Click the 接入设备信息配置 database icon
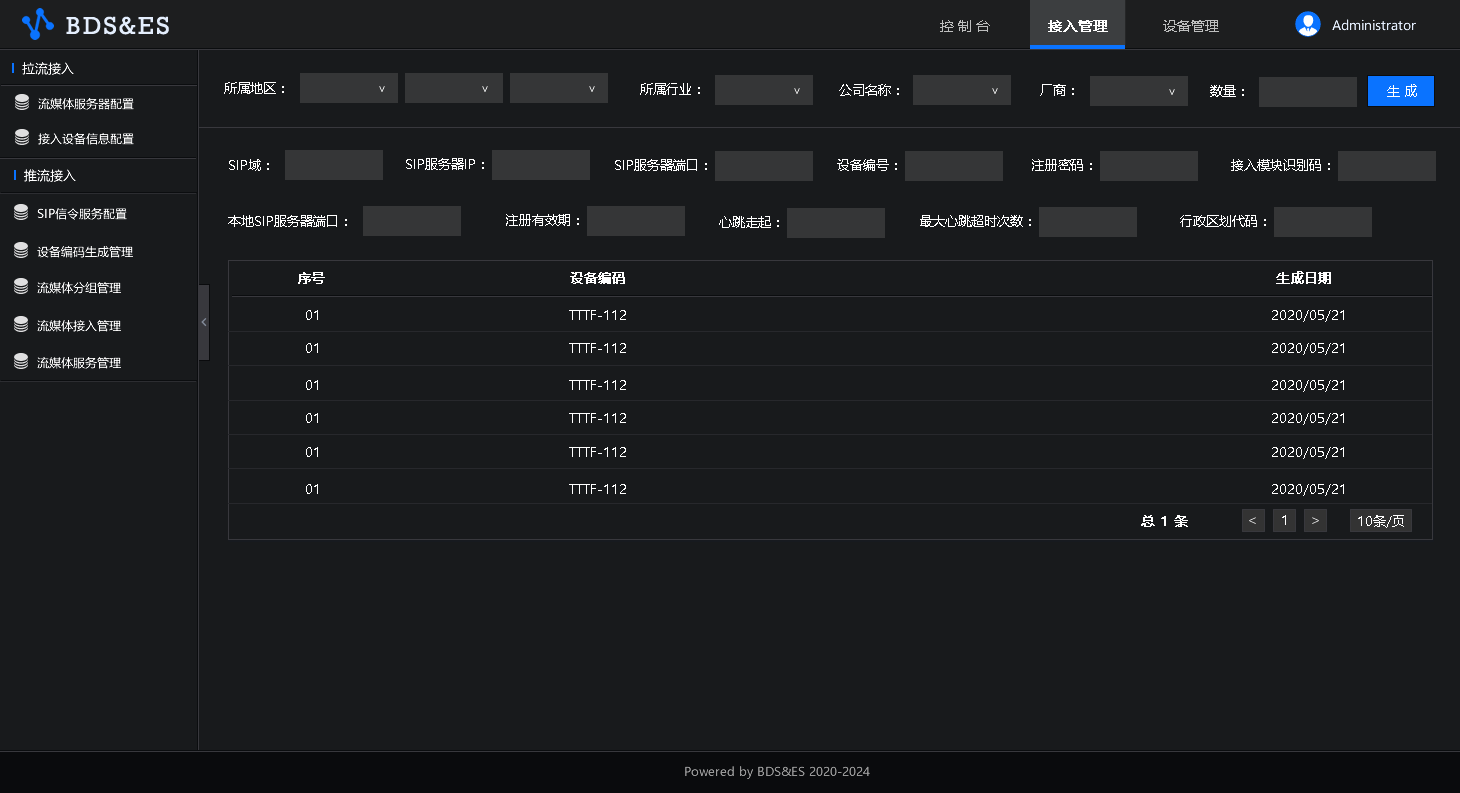This screenshot has height=793, width=1460. click(21, 137)
